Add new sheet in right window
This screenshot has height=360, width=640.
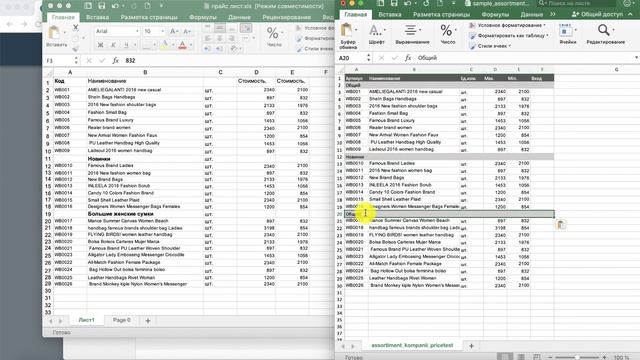pyautogui.click(x=471, y=346)
